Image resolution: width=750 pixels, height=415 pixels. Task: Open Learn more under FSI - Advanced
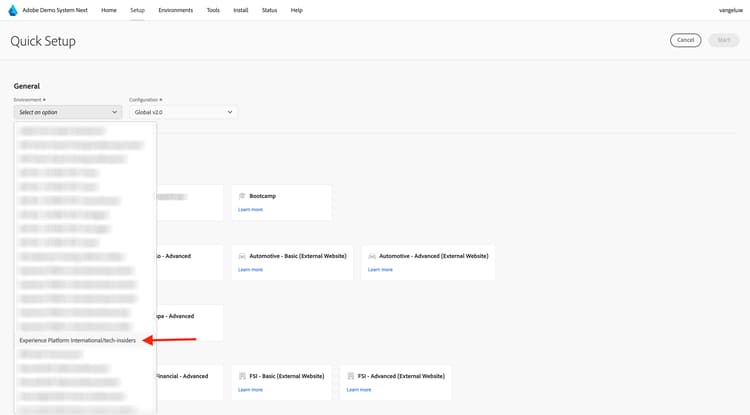coord(359,390)
